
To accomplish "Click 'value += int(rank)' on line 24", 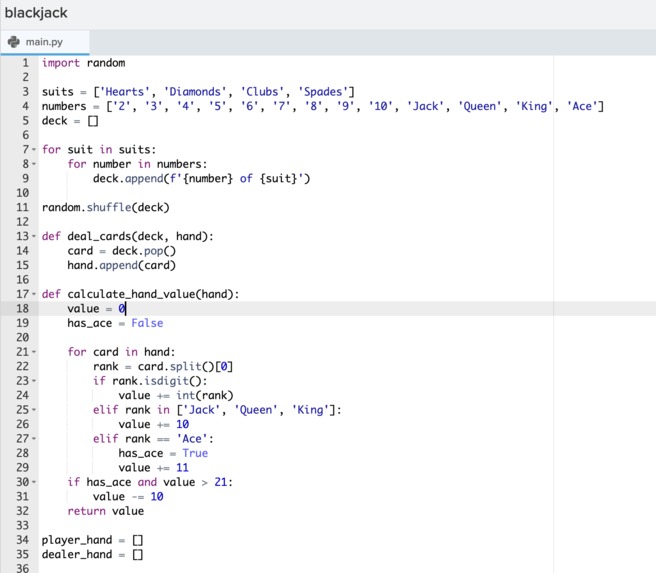I will 176,396.
